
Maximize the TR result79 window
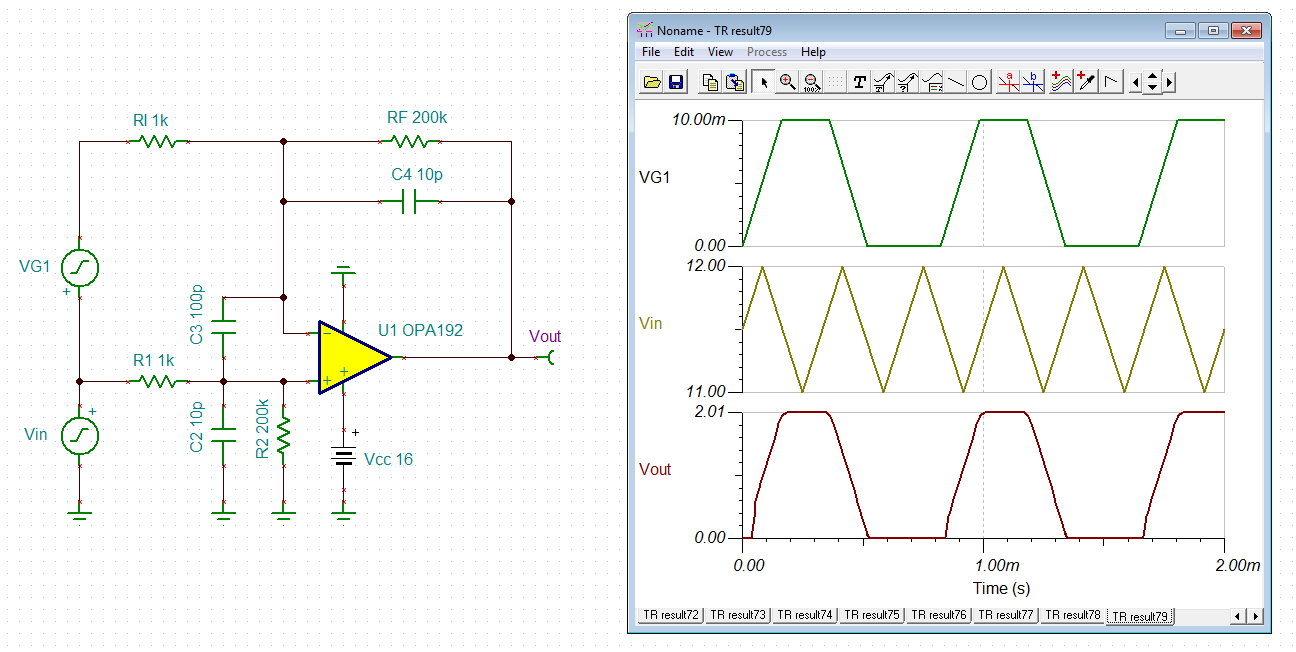pyautogui.click(x=1212, y=30)
